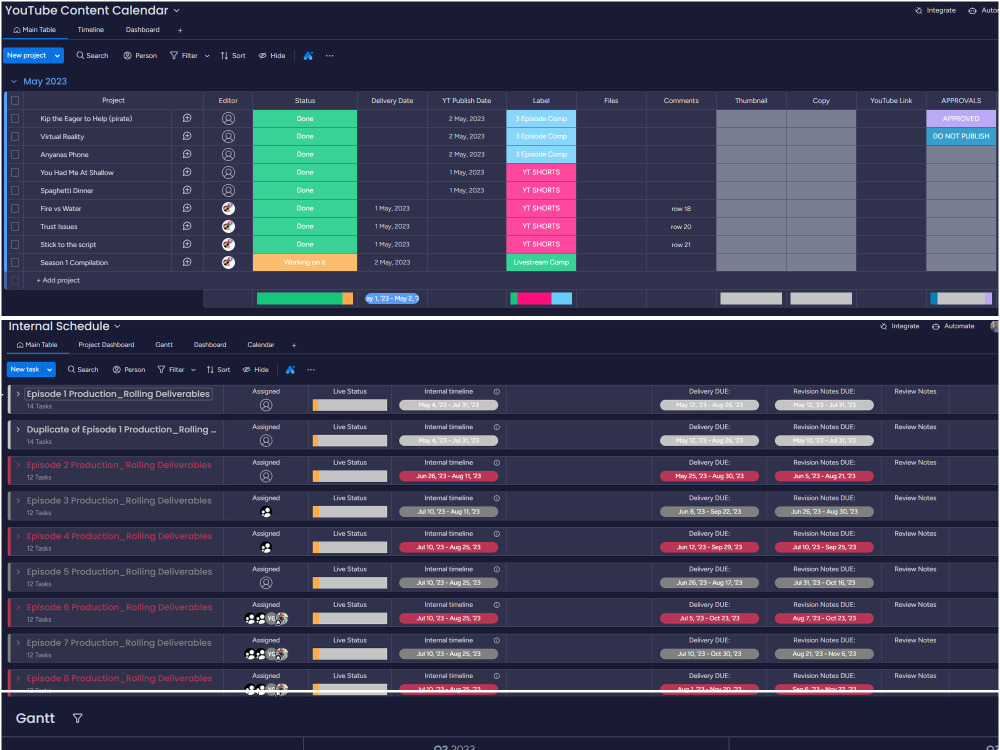The width and height of the screenshot is (1000, 750).
Task: Open Dashboard tab in YouTube Content Calendar
Action: click(x=142, y=29)
